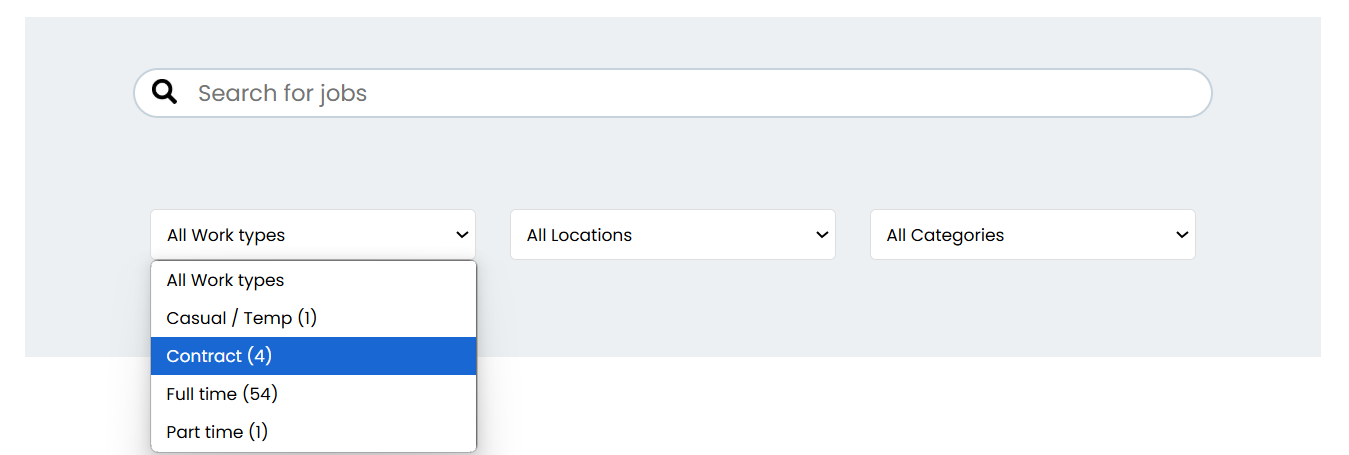This screenshot has width=1349, height=455.
Task: Choose Casual / Temp (1) from the list
Action: point(313,318)
